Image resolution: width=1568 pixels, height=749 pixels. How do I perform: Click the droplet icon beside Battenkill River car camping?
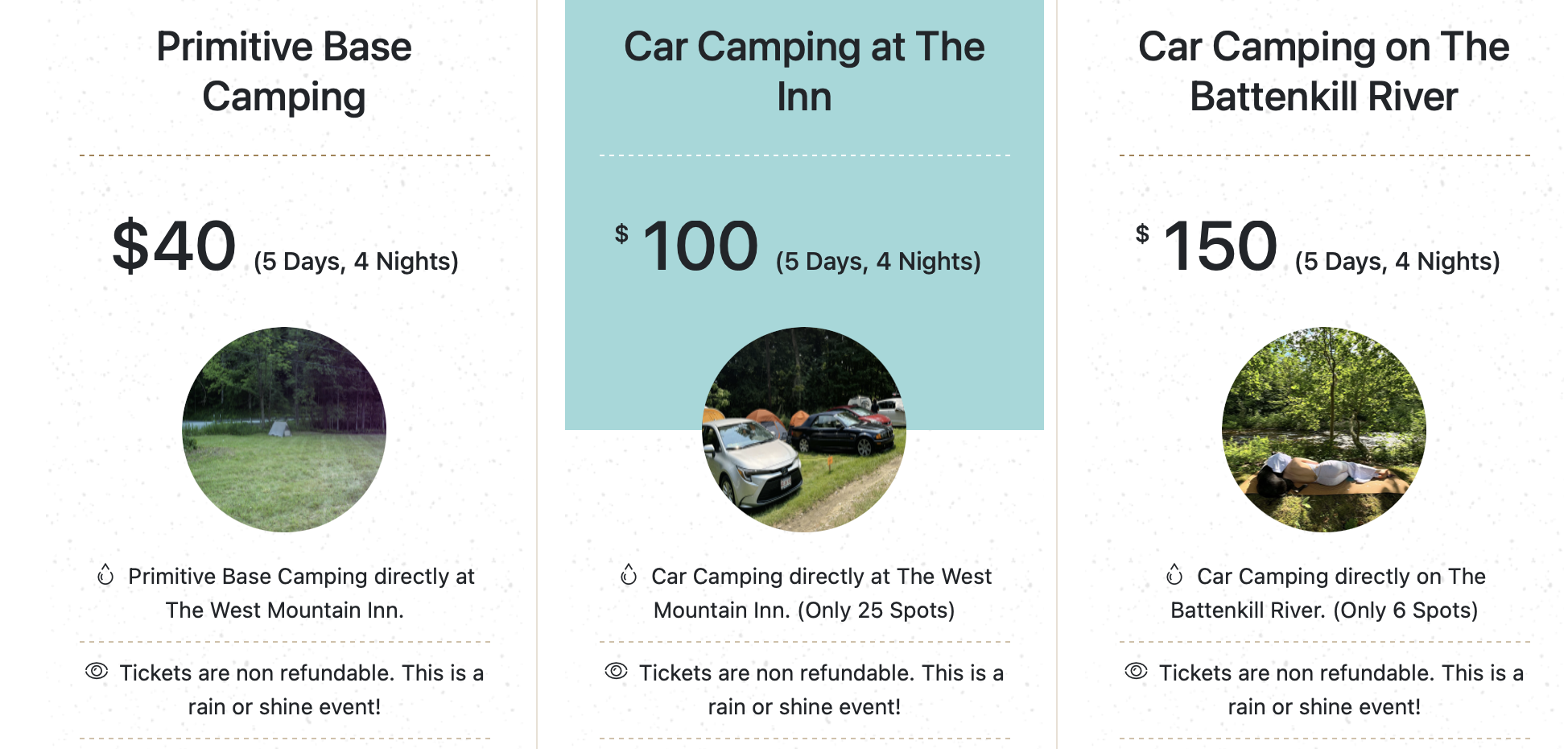tap(1174, 575)
